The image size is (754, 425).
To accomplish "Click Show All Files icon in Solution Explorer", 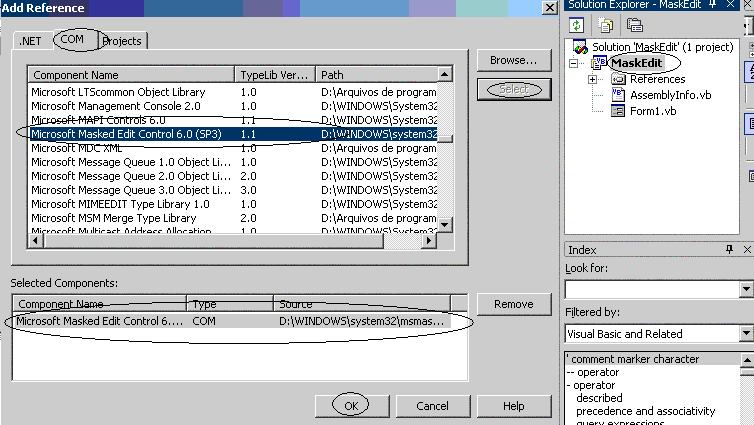I will (605, 25).
